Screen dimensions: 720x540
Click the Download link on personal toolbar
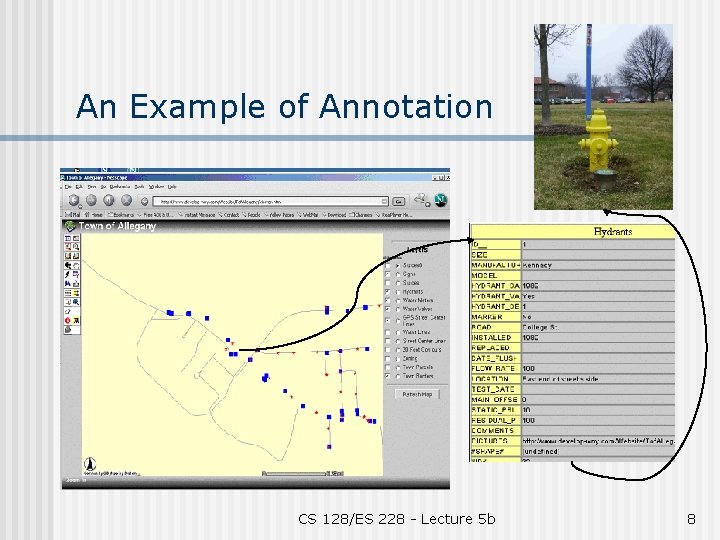[x=334, y=215]
